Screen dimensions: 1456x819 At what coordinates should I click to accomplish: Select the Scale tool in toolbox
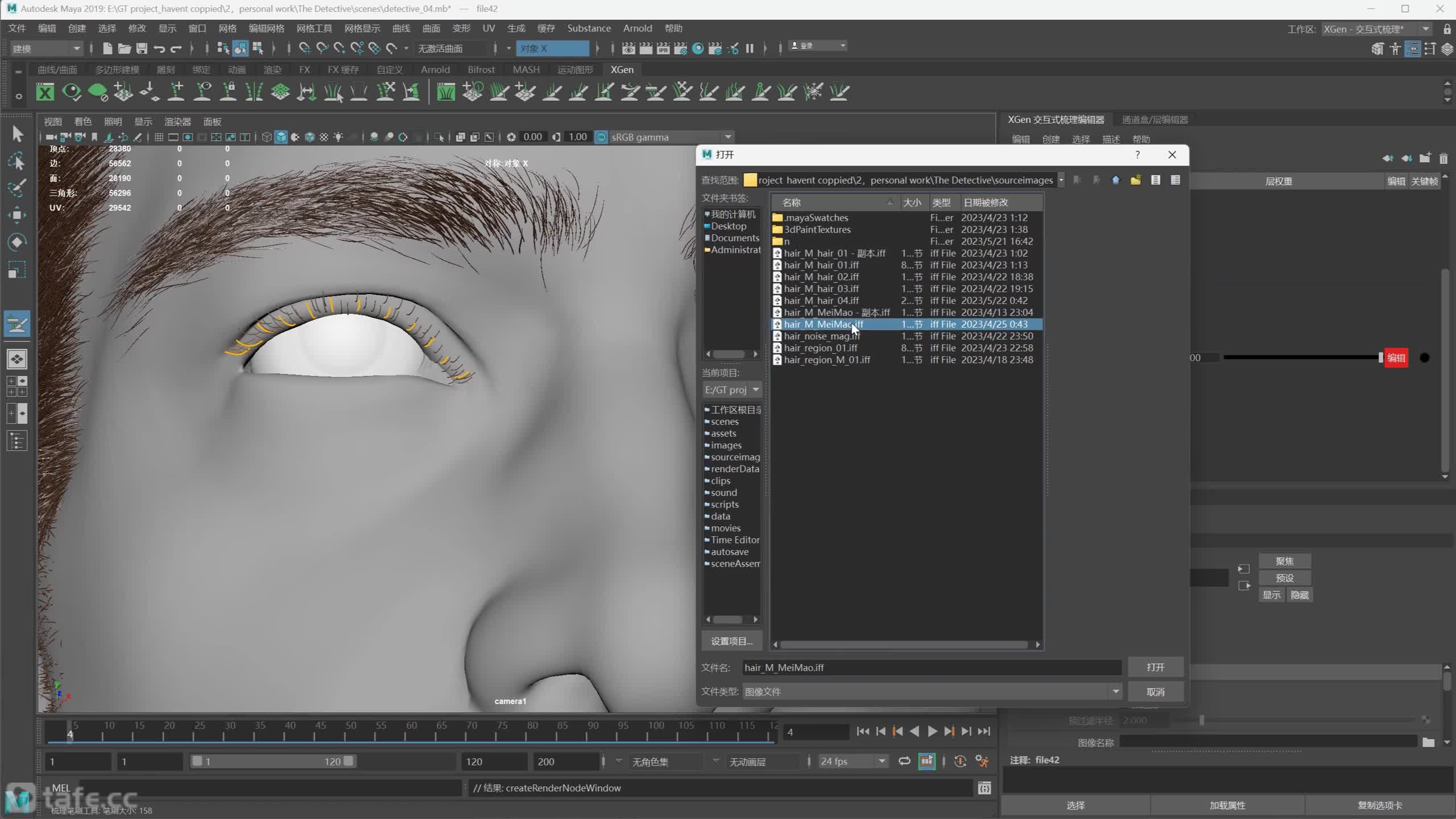click(x=17, y=270)
